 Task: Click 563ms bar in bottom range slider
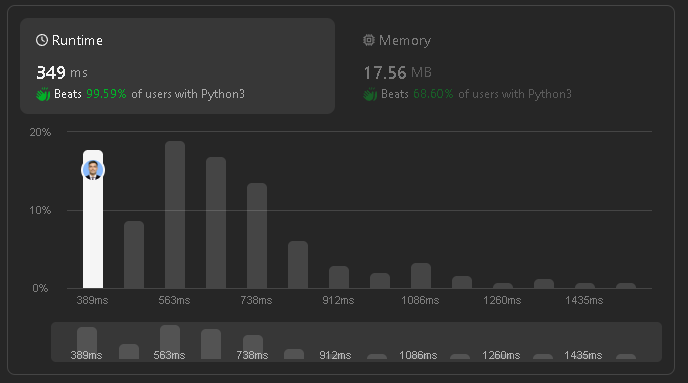(x=170, y=342)
